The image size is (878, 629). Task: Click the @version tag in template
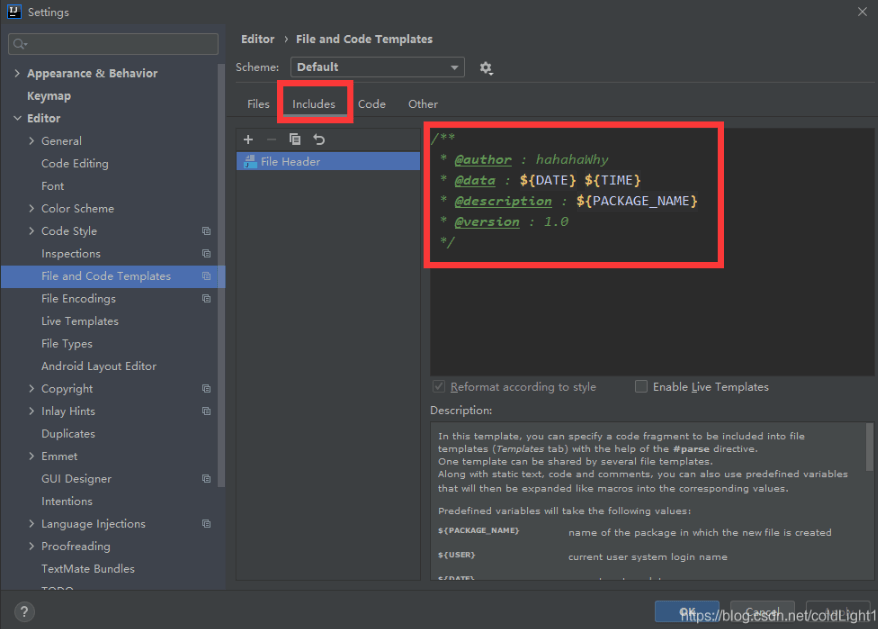tap(487, 222)
